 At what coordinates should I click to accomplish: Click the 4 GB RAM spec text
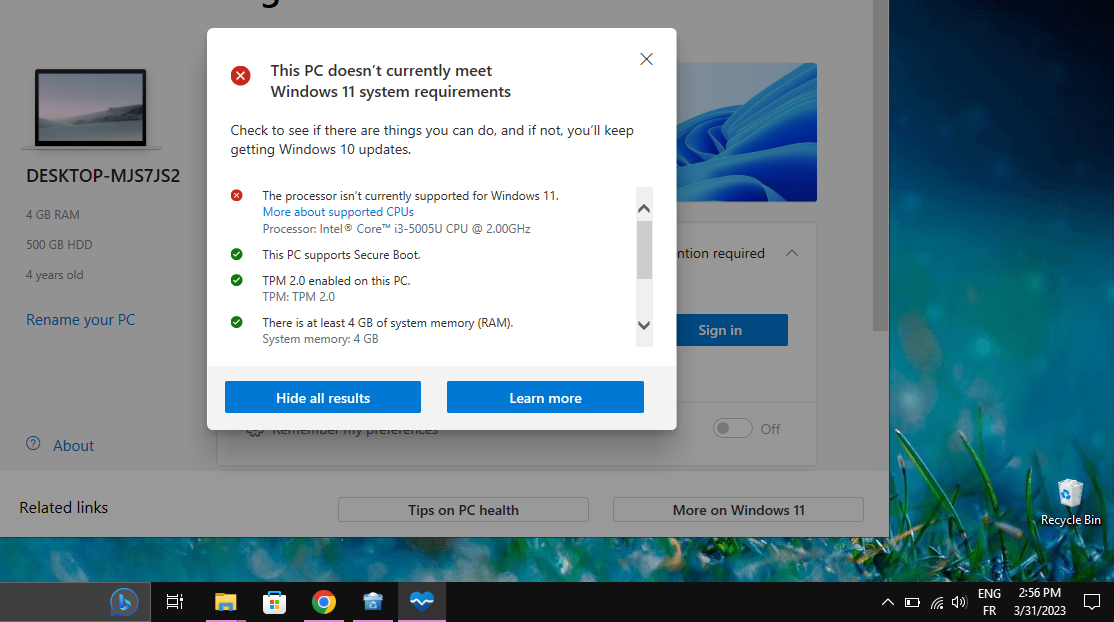(x=53, y=215)
